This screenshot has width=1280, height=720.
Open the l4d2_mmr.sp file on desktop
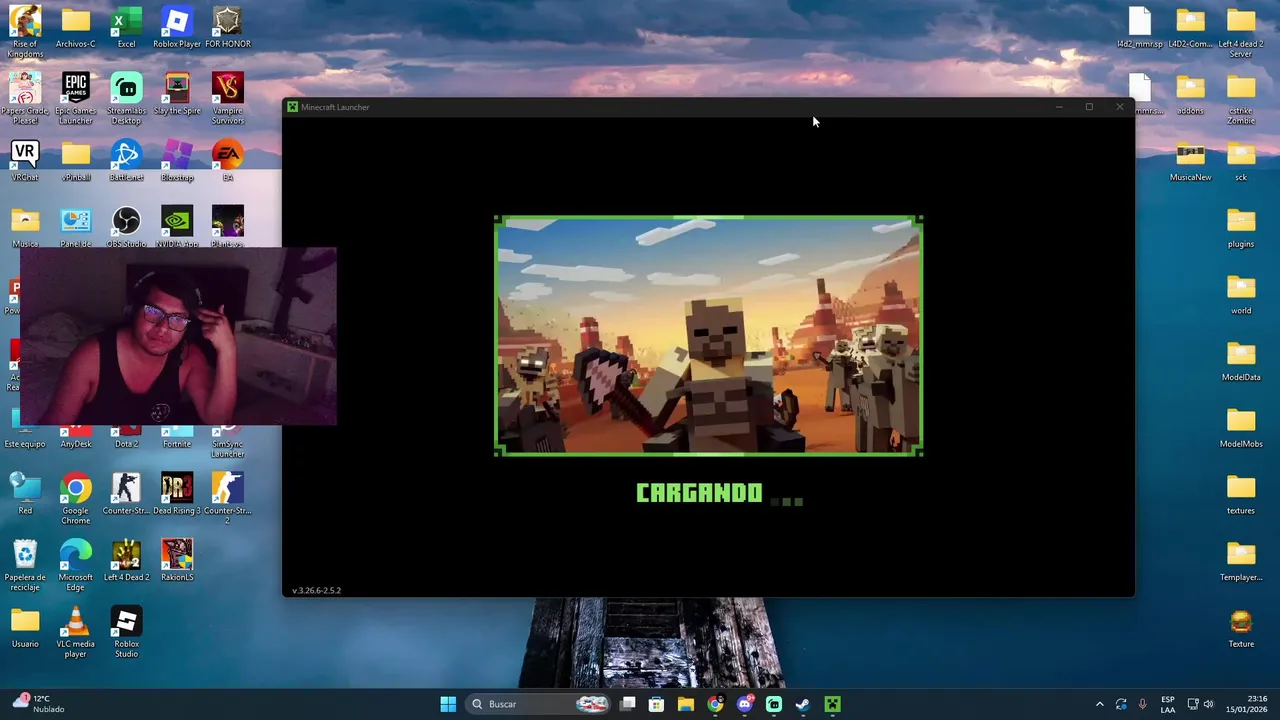coord(1140,27)
